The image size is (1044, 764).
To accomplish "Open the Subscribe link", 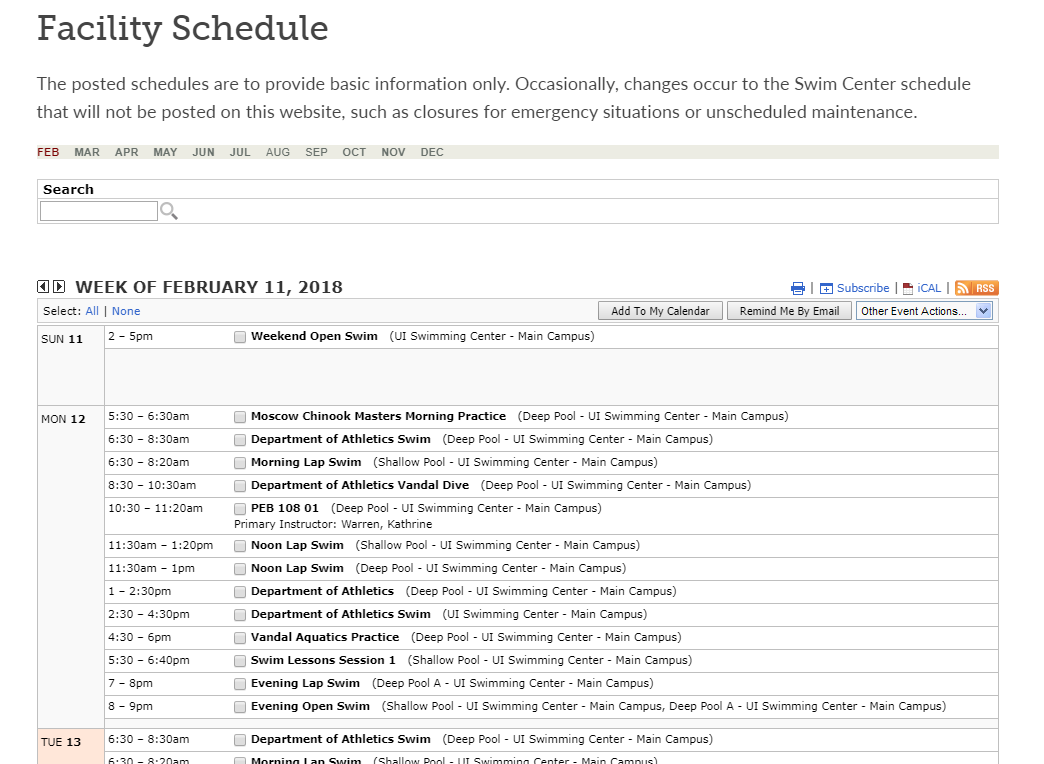I will pos(863,288).
